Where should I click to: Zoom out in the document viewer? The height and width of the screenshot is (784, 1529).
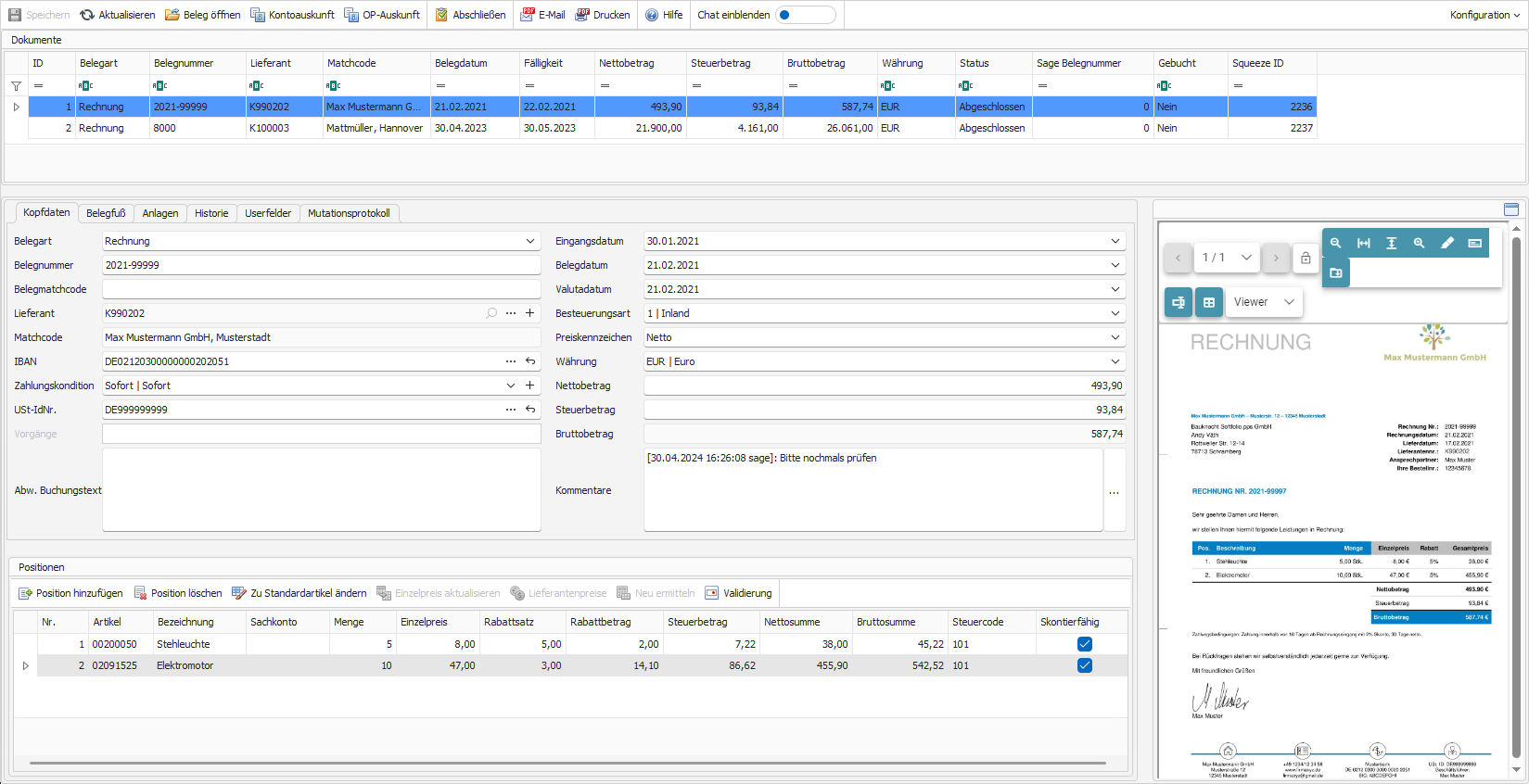(x=1335, y=243)
